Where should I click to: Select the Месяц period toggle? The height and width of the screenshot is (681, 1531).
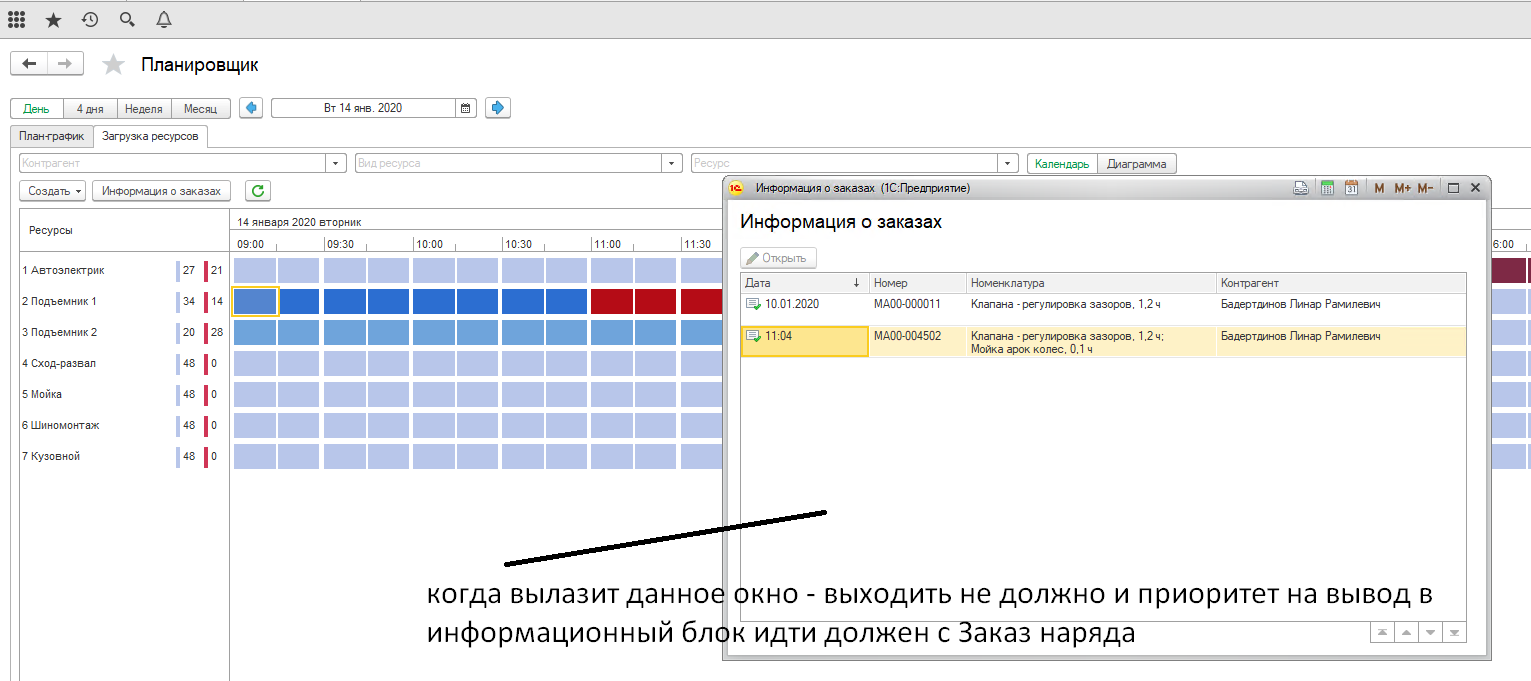[200, 108]
